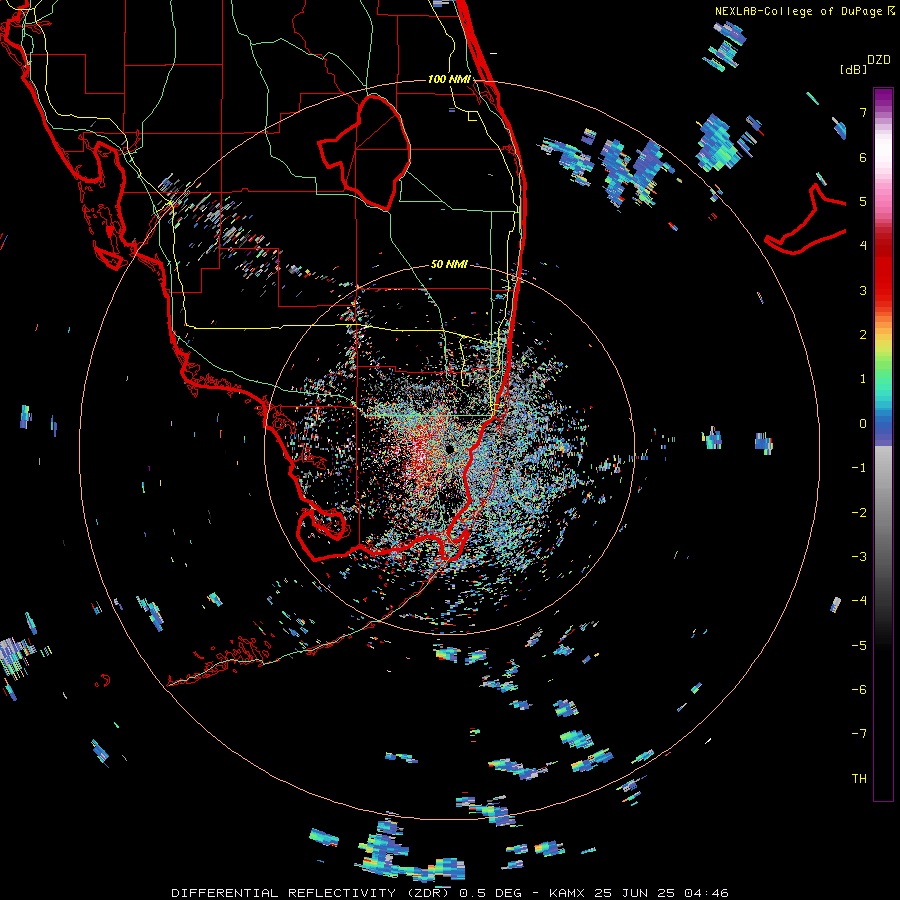Select the 50 NMI range ring label

[x=449, y=264]
